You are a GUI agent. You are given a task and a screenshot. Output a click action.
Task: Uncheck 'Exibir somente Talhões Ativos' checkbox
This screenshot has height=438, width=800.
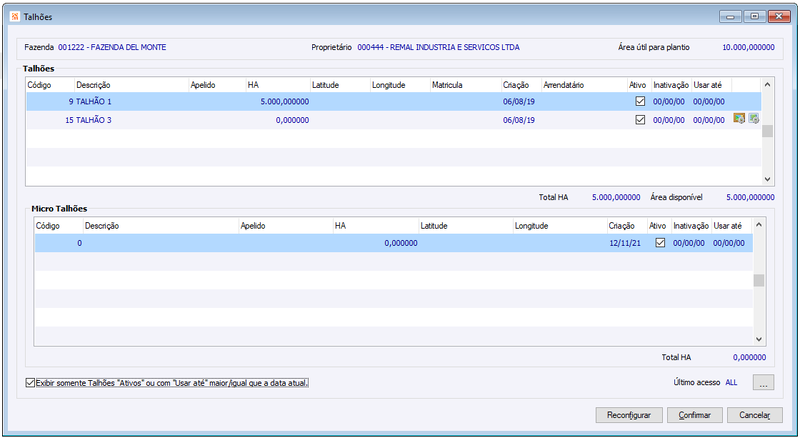coord(30,382)
